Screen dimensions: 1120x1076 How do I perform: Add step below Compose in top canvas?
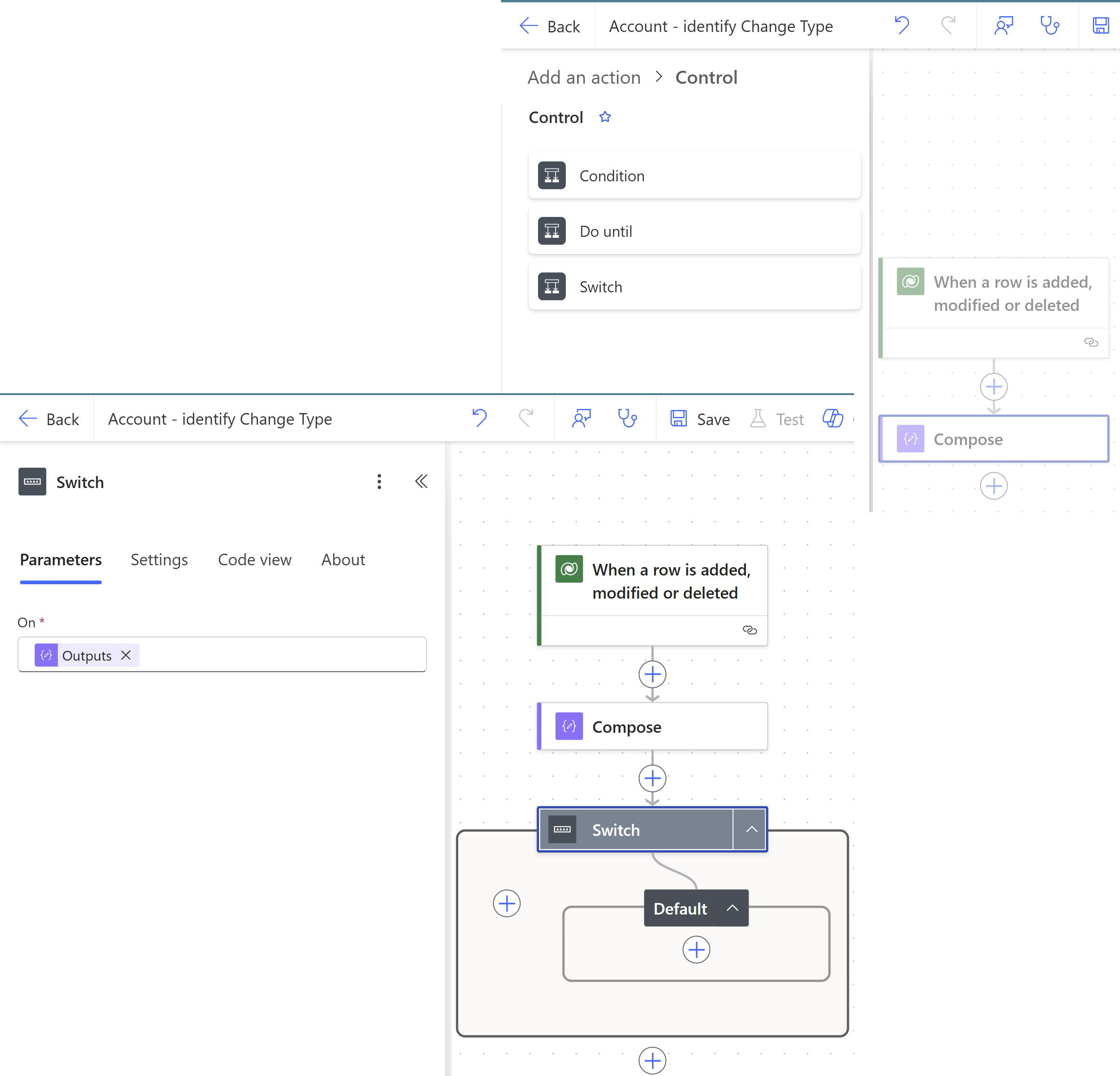(x=994, y=486)
